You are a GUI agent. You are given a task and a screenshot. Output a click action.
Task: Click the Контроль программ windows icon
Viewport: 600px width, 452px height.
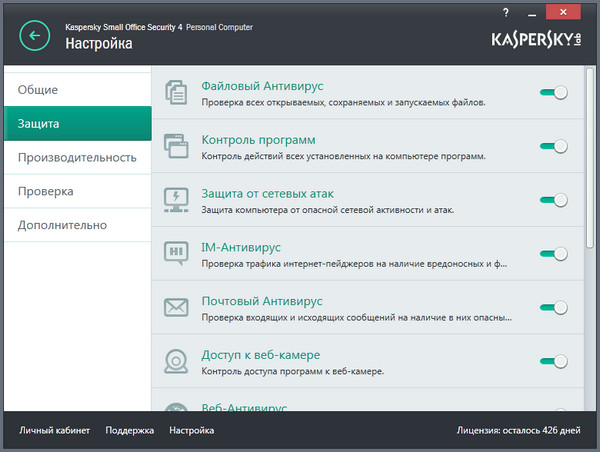pyautogui.click(x=176, y=147)
